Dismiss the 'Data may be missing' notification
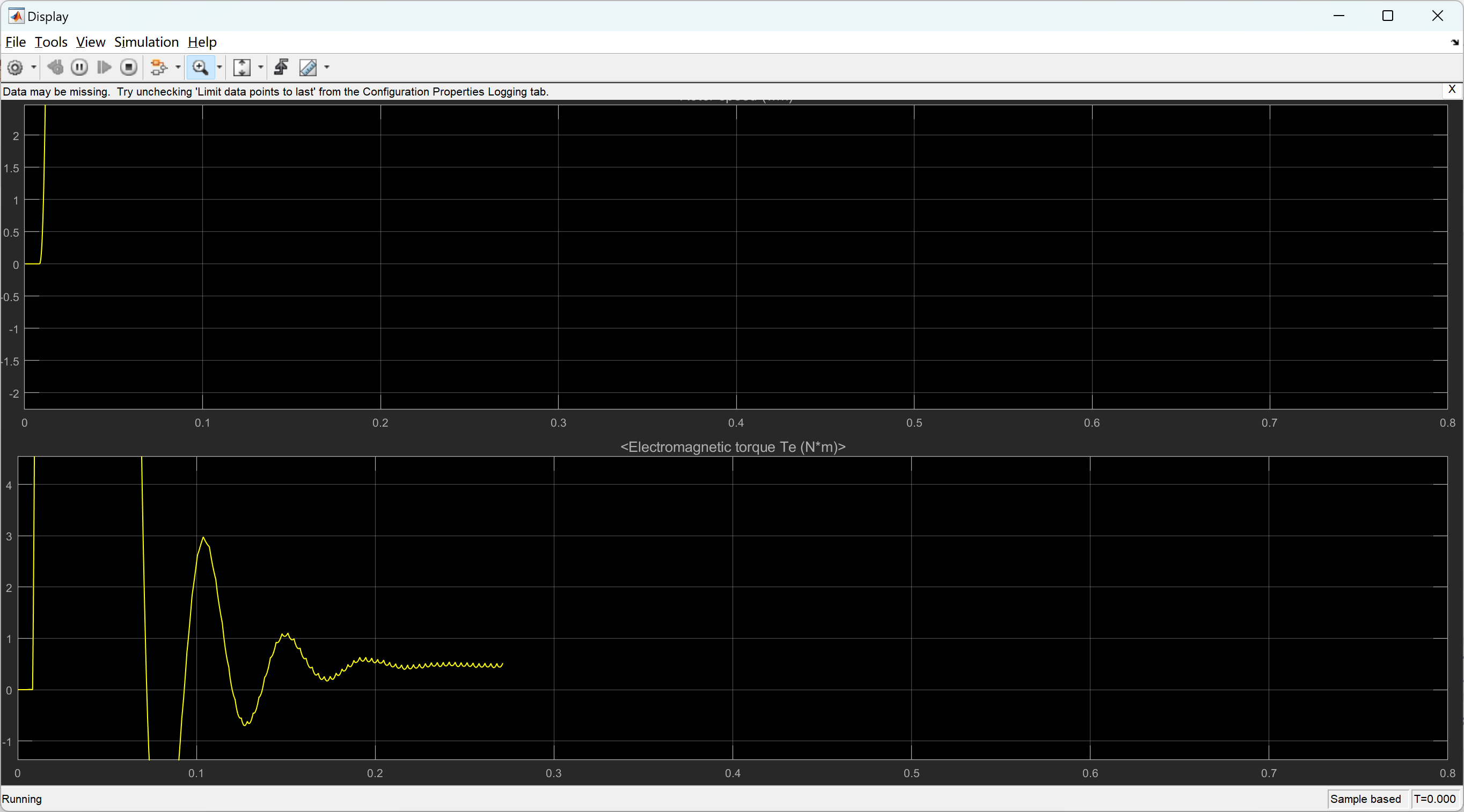The width and height of the screenshot is (1464, 812). pyautogui.click(x=1452, y=89)
